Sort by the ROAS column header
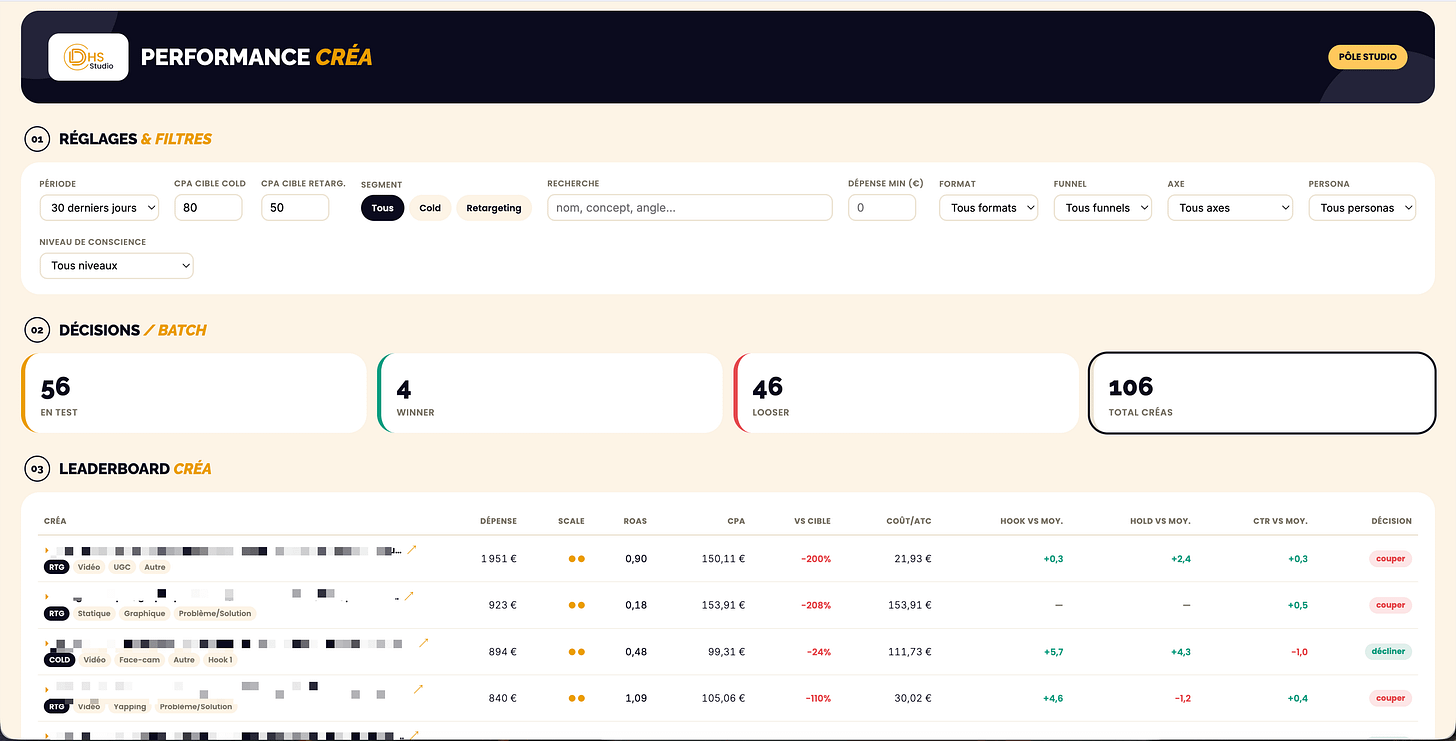 pos(635,521)
